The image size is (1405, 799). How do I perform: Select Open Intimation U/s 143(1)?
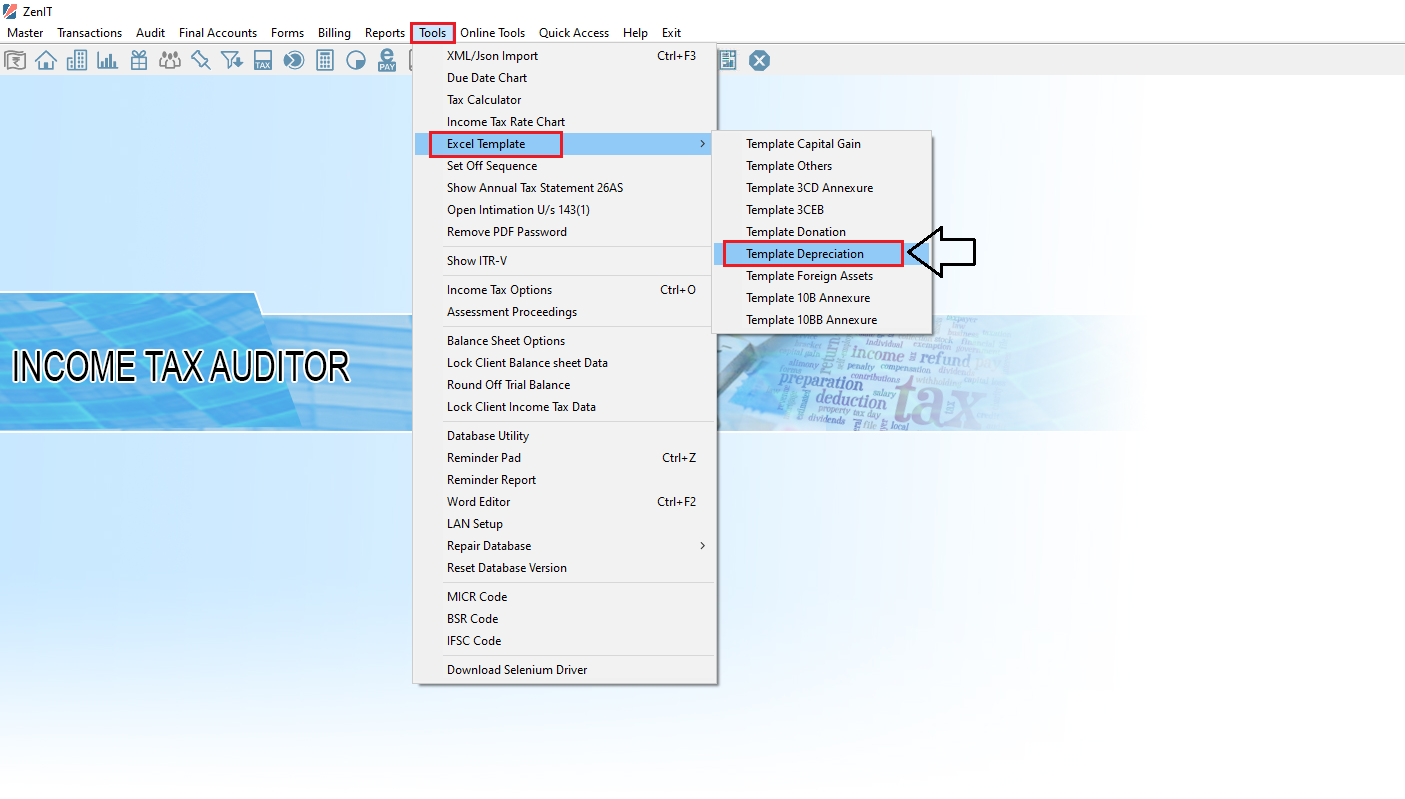pyautogui.click(x=565, y=210)
